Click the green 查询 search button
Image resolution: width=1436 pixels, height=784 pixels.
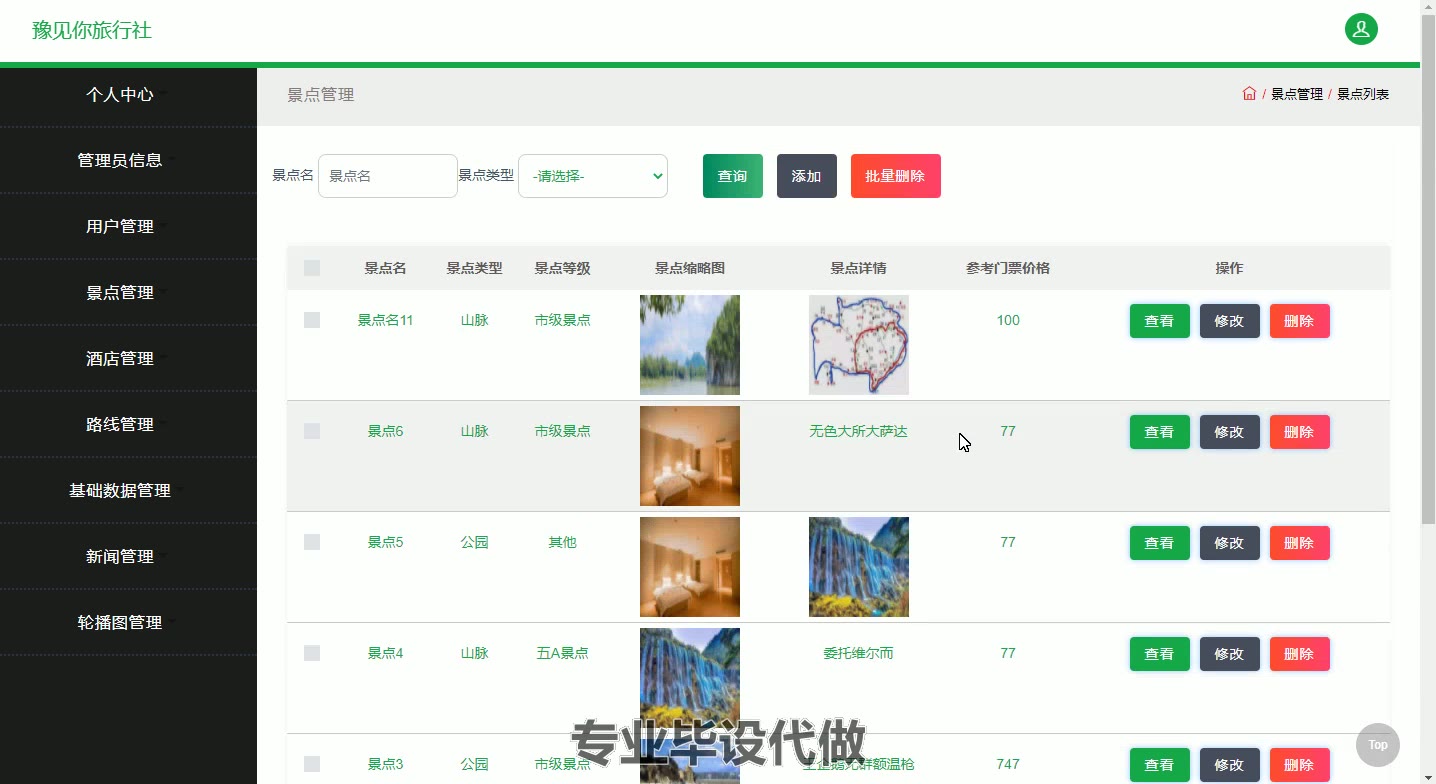click(x=733, y=176)
